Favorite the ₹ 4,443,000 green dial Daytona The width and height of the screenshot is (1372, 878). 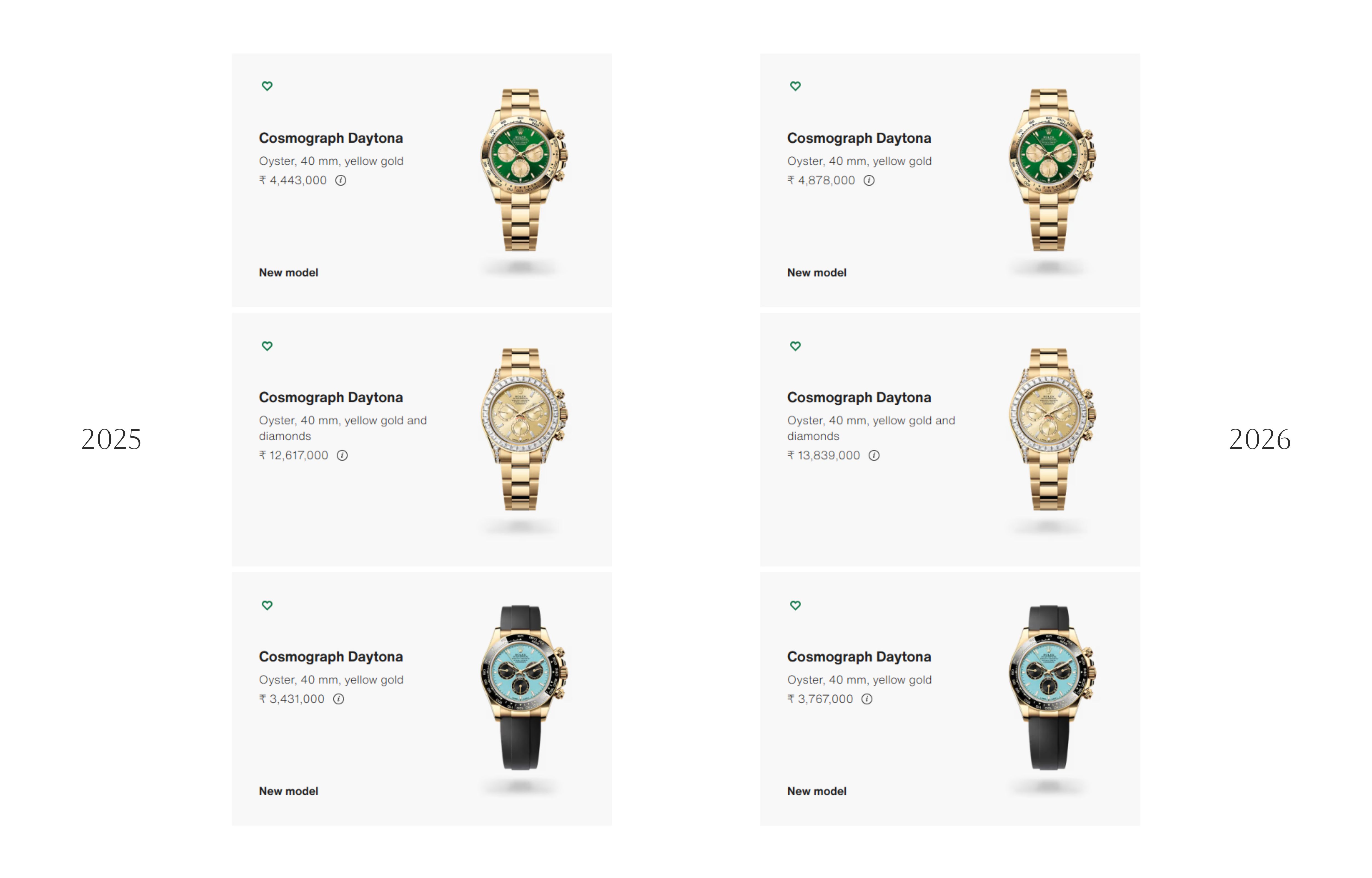point(267,86)
